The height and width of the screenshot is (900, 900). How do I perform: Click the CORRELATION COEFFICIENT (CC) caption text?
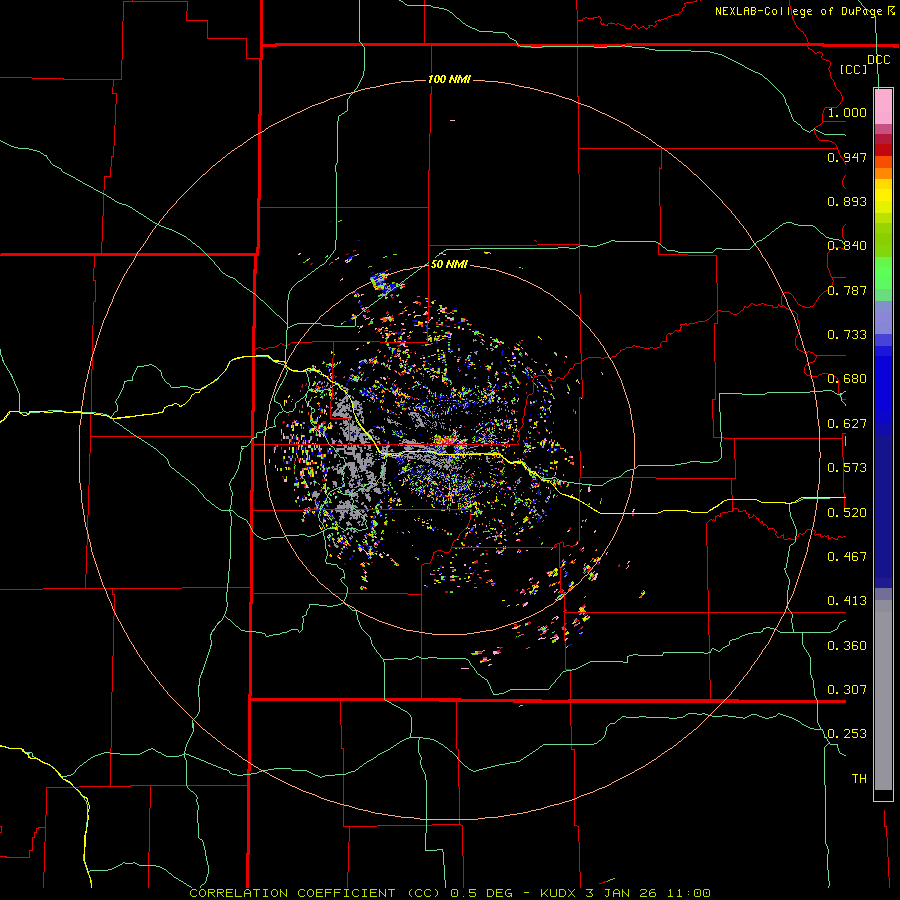[x=315, y=893]
